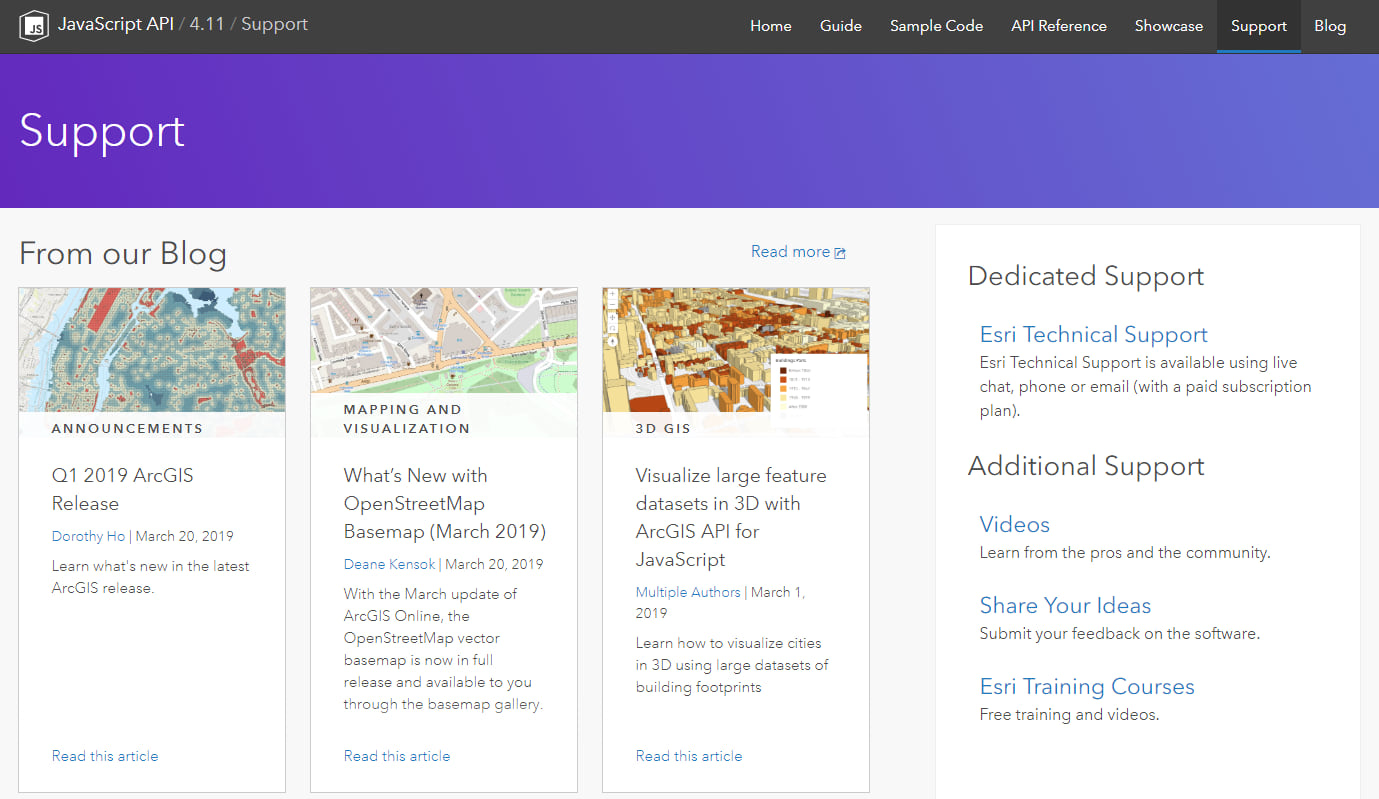Image resolution: width=1379 pixels, height=799 pixels.
Task: Open Sample Code in the navigation
Action: click(x=937, y=26)
